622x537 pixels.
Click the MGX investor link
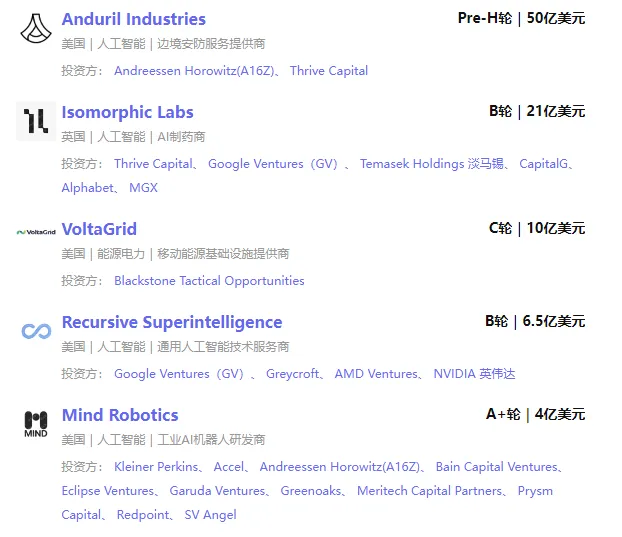(x=144, y=188)
